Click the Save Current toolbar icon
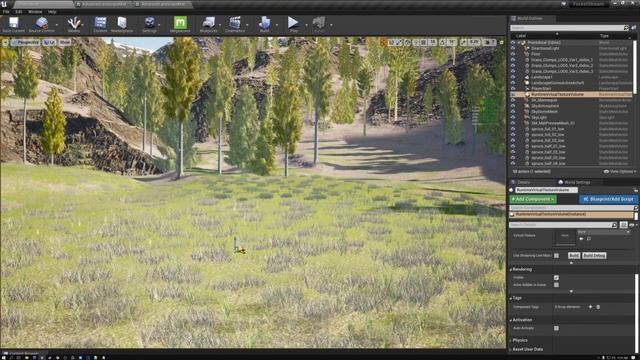The width and height of the screenshot is (640, 360). (x=13, y=24)
